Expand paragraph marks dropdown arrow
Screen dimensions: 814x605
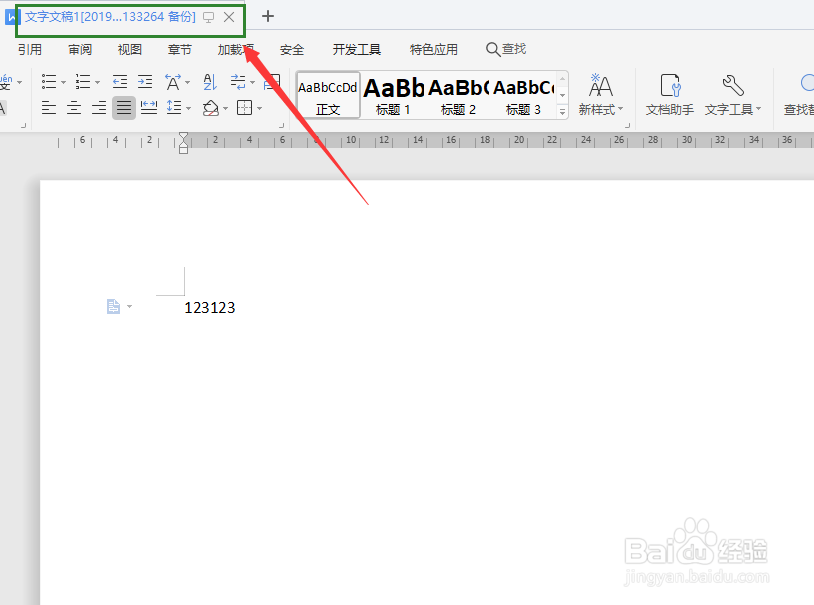pos(252,83)
